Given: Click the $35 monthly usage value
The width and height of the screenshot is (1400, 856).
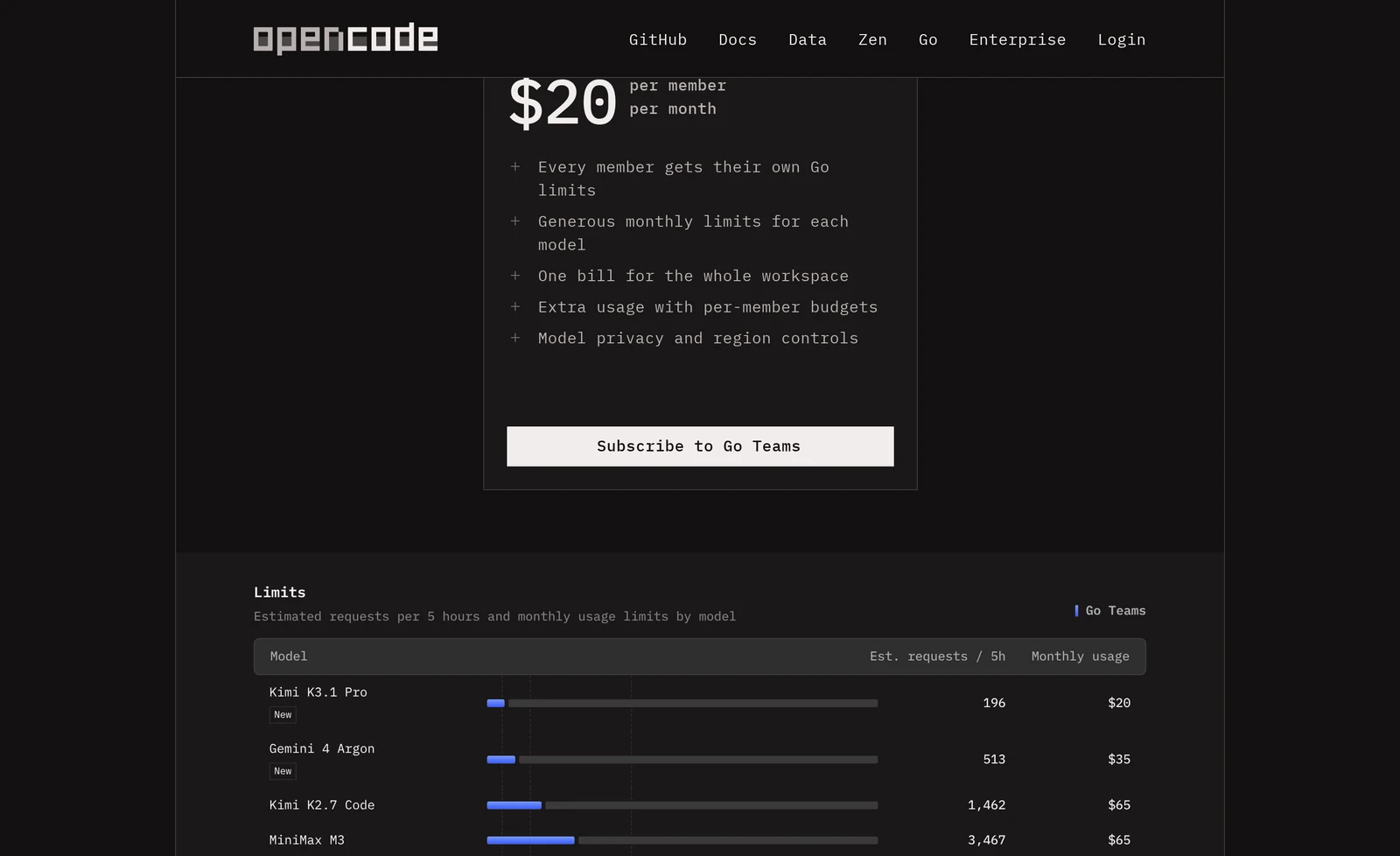Looking at the screenshot, I should click(1119, 760).
